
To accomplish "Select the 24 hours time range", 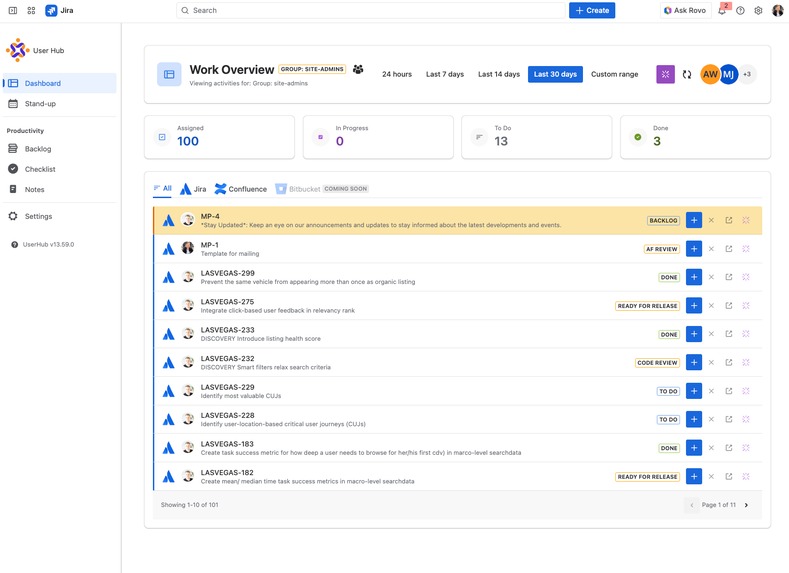I will 397,74.
